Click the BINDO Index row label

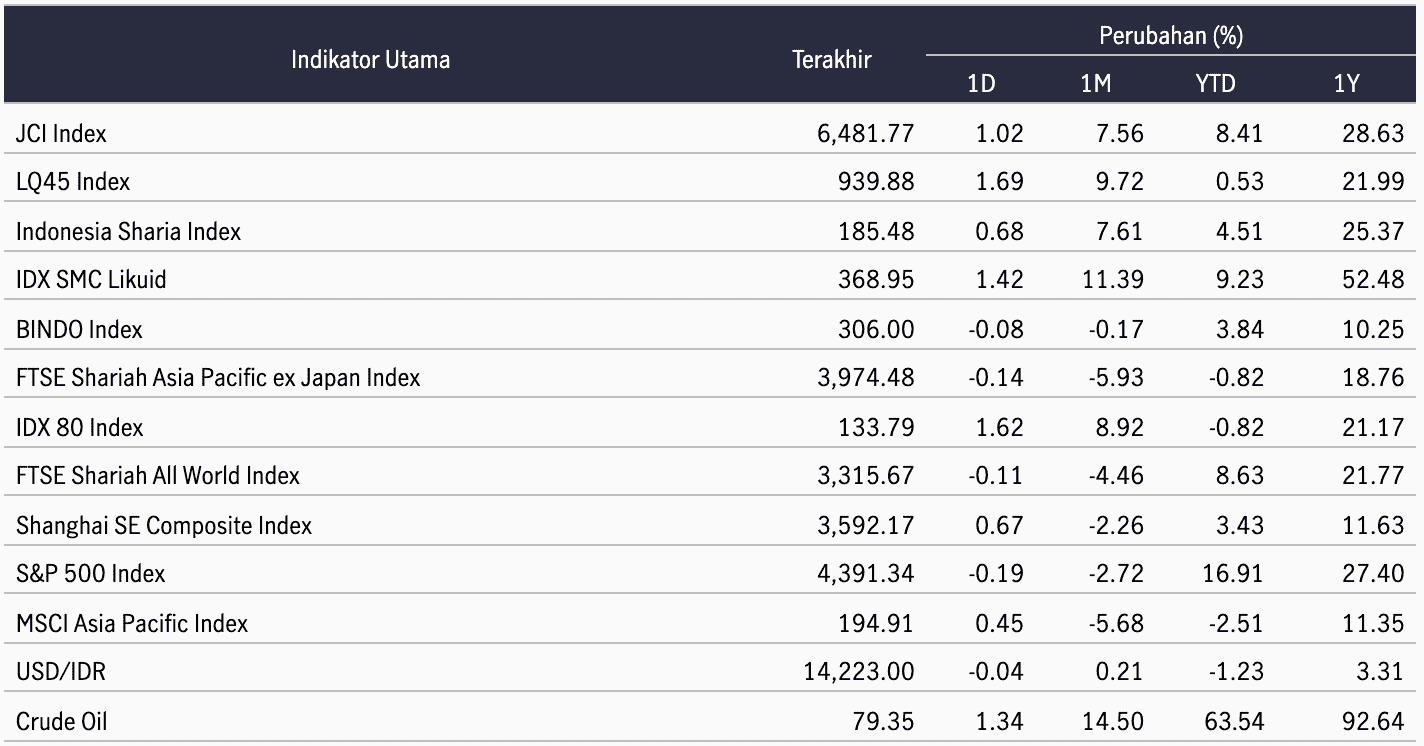coord(79,329)
